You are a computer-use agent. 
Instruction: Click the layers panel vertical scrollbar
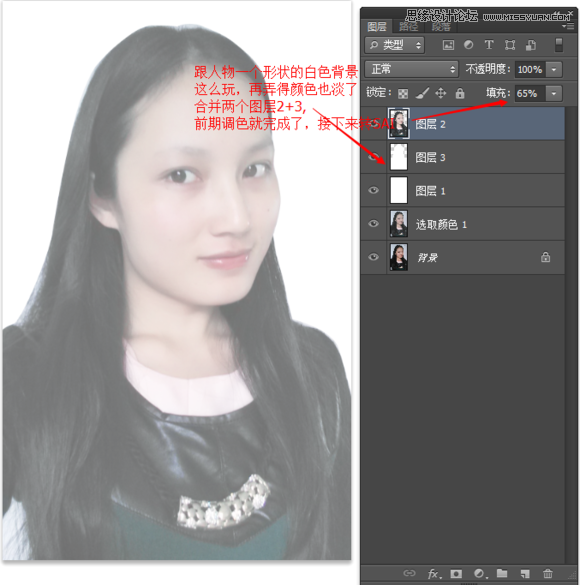571,335
